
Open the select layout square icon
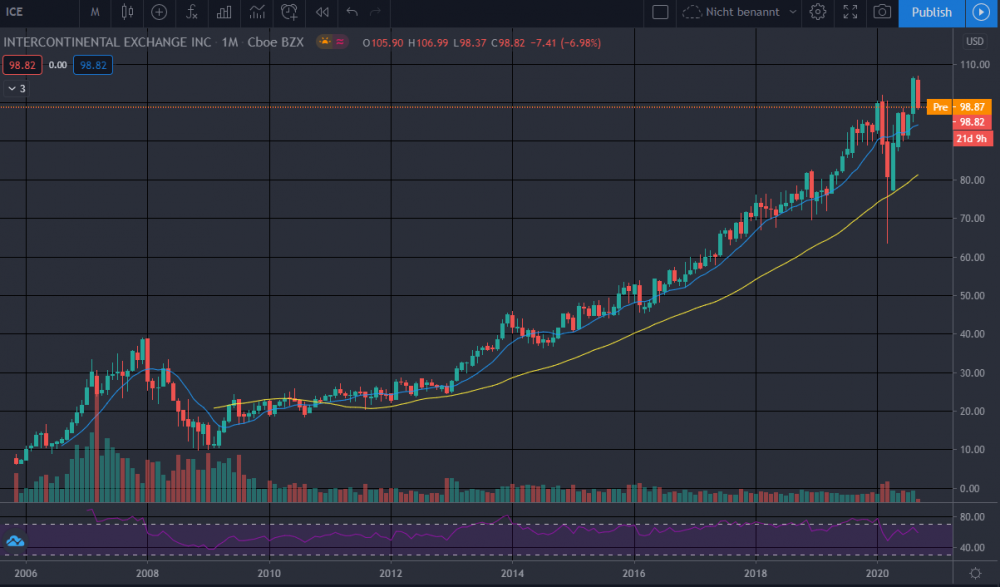[x=660, y=12]
